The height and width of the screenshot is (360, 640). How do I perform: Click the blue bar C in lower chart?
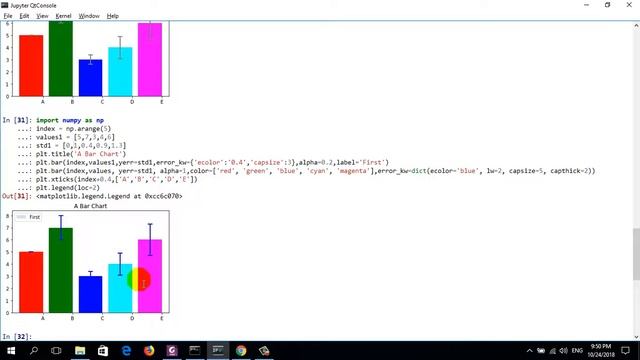pos(91,294)
